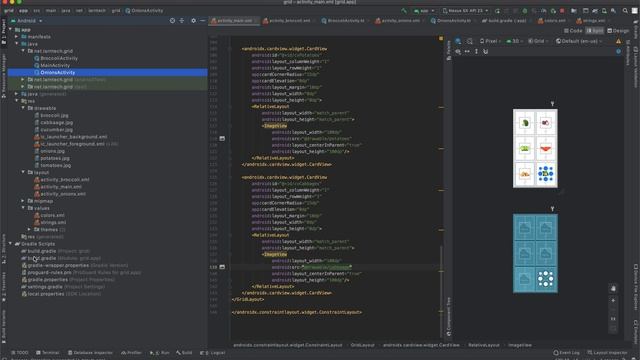The height and width of the screenshot is (360, 640).
Task: Switch to activity_broccoli.xml tab
Action: (289, 20)
